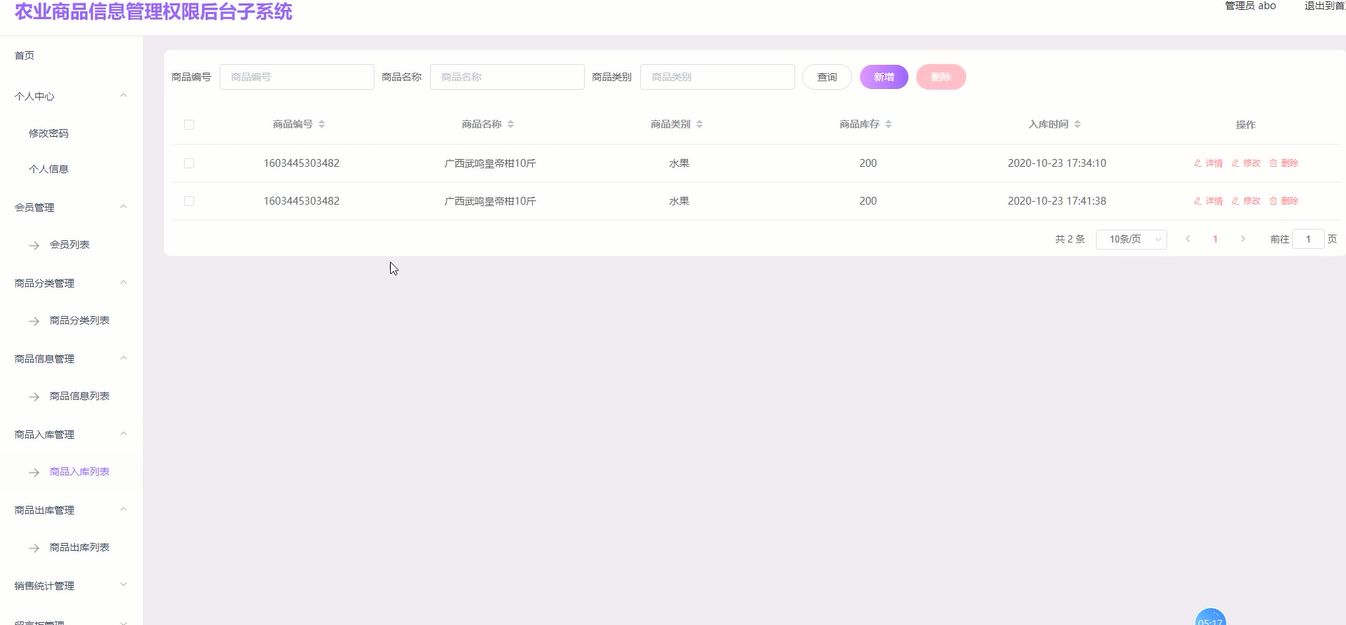Go to previous page arrow in pagination
1346x625 pixels.
click(1187, 239)
